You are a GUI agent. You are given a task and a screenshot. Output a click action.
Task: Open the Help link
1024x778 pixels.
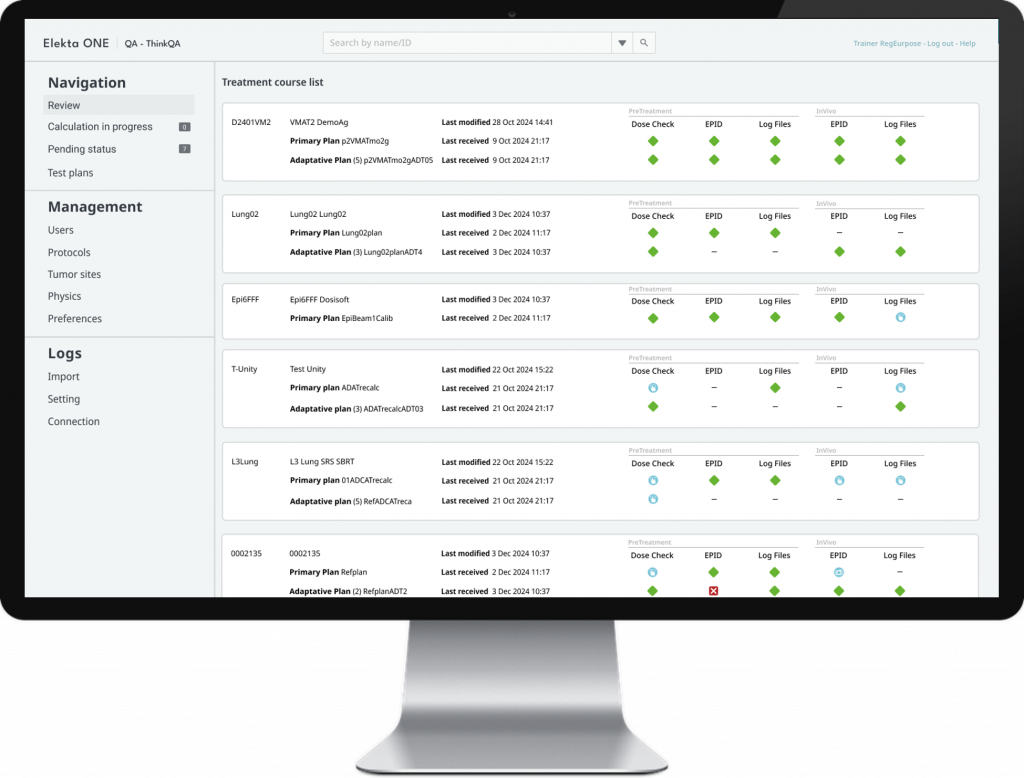(x=967, y=44)
